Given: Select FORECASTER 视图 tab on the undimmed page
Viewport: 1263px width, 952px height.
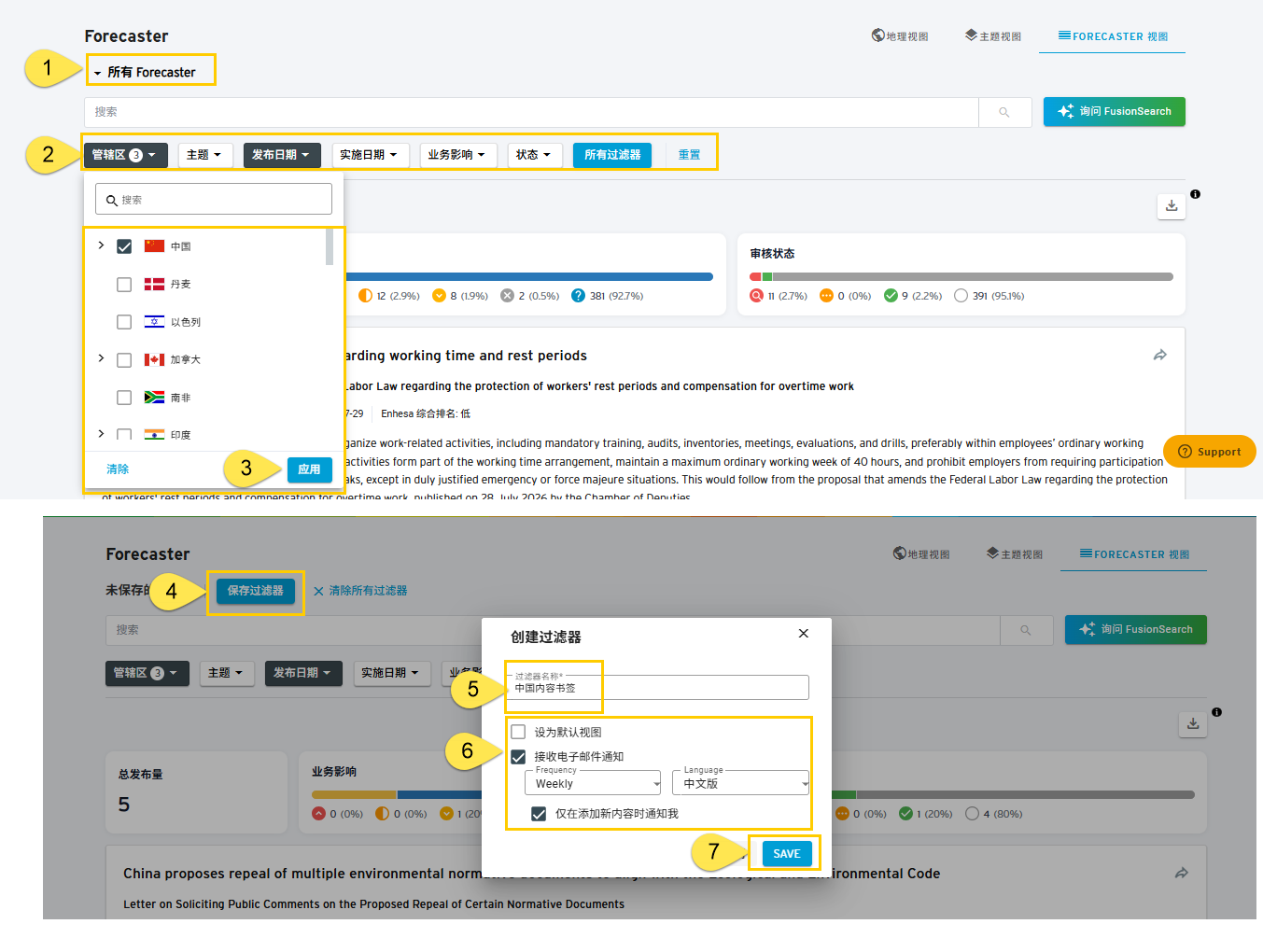Looking at the screenshot, I should 1113,35.
